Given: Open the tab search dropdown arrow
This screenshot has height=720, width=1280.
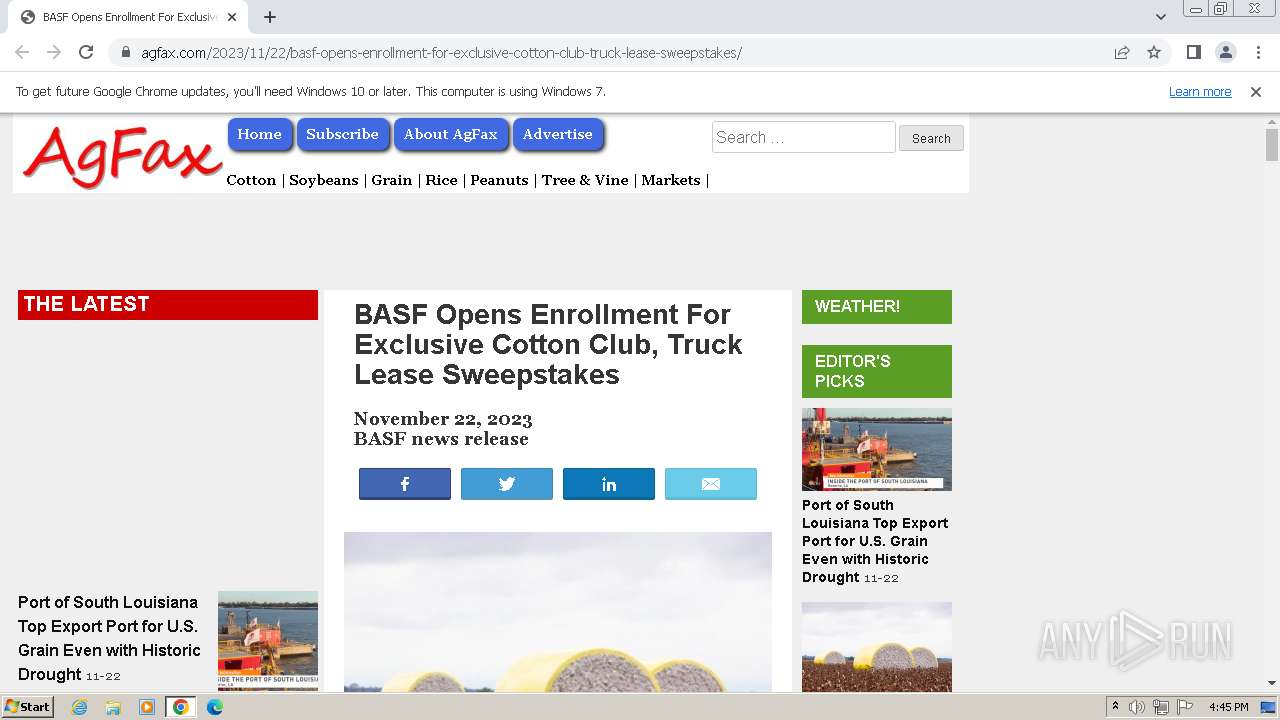Looking at the screenshot, I should point(1161,17).
